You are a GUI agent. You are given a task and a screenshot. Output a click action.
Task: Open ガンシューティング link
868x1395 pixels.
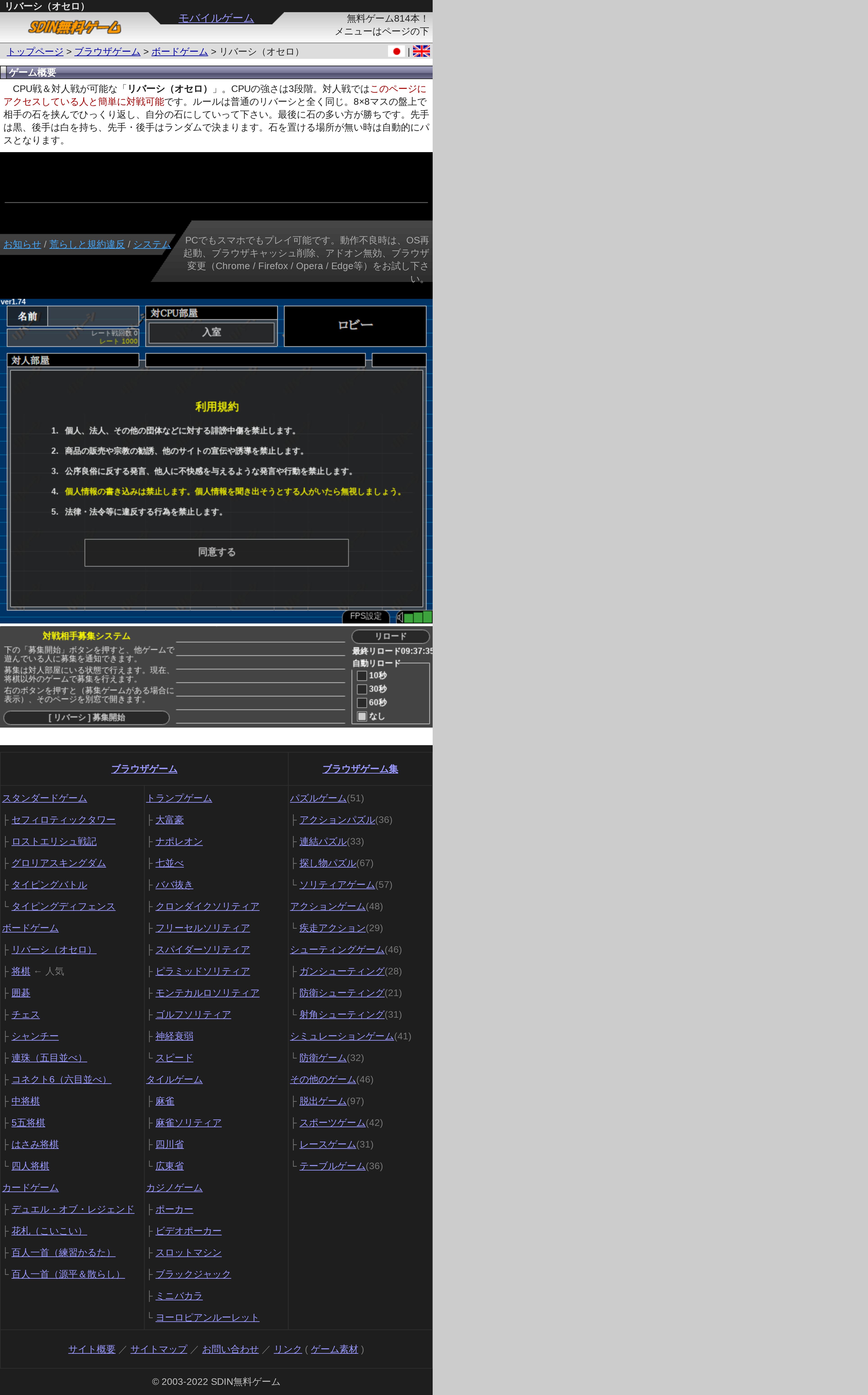point(342,971)
